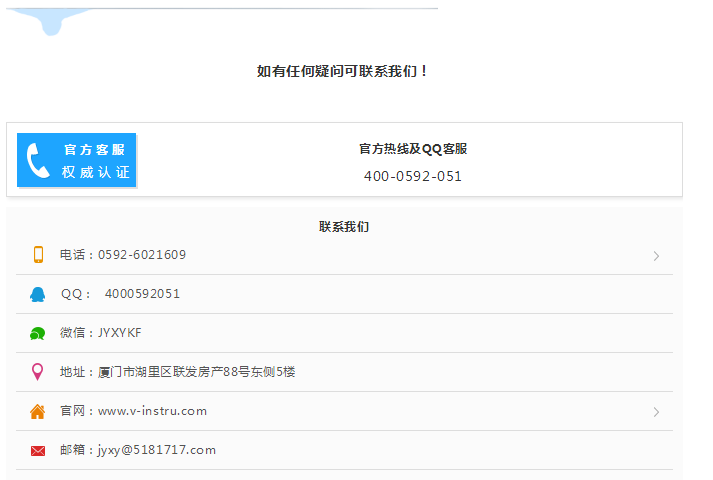Open the website link www.v-instru.com
Viewport: 713px width, 480px height.
tap(152, 411)
